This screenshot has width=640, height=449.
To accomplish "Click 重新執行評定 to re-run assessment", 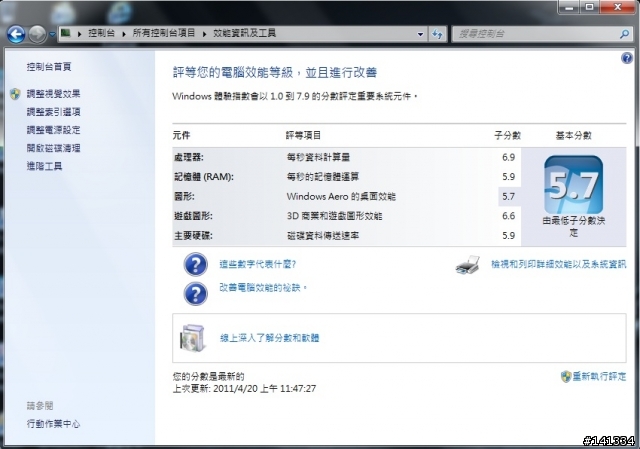I will pos(599,376).
